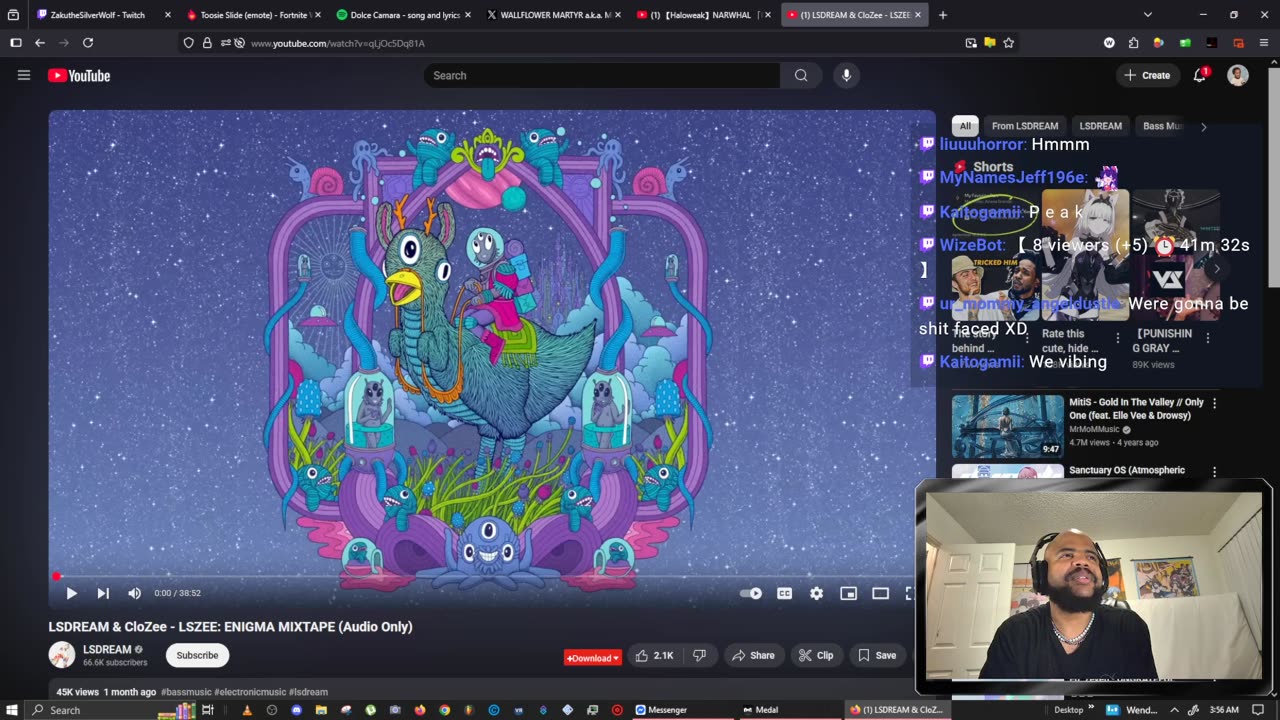Open YouTube notifications bell
Screen dimensions: 1280x720
pyautogui.click(x=1199, y=75)
